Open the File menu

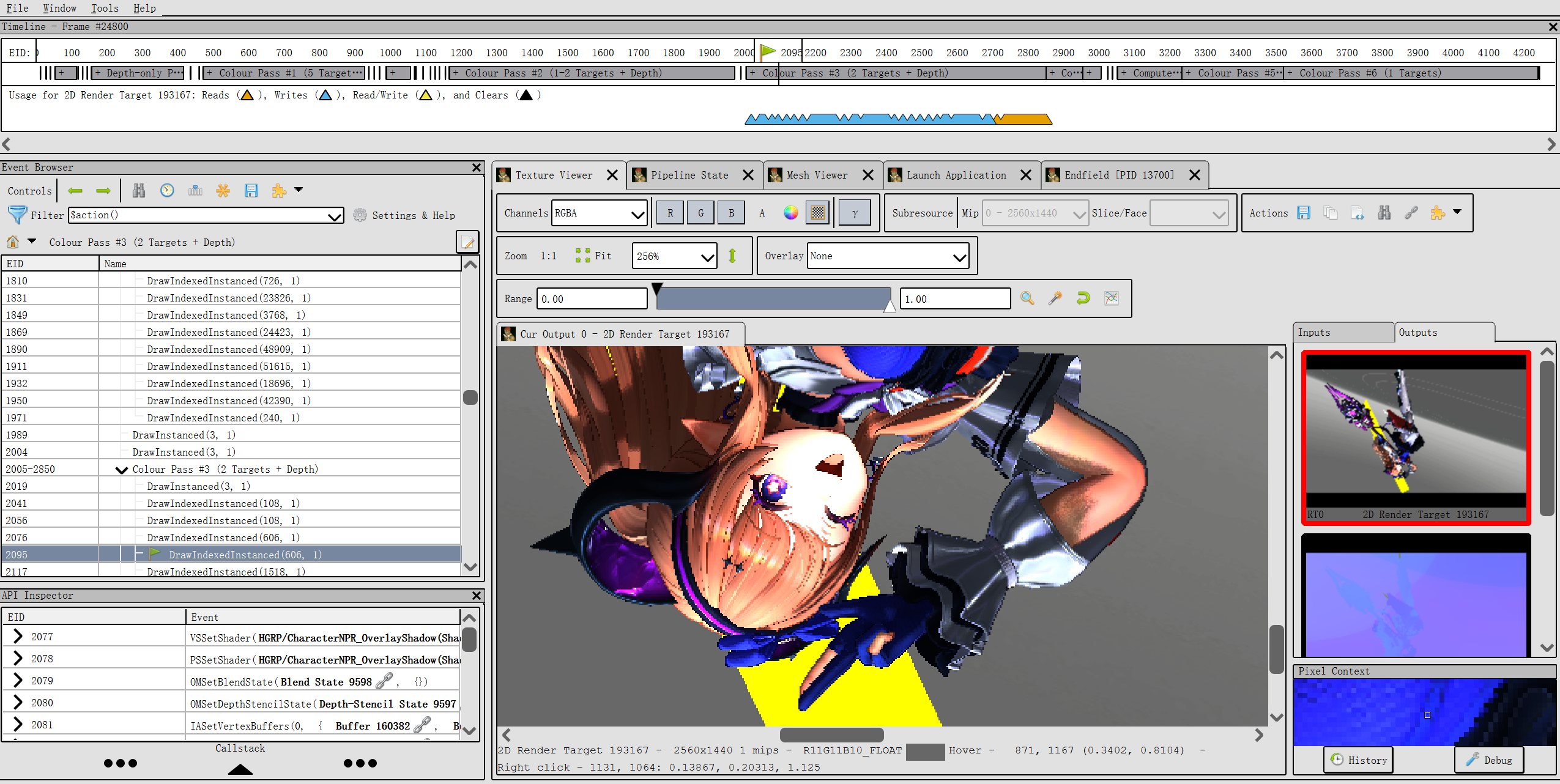pos(17,8)
